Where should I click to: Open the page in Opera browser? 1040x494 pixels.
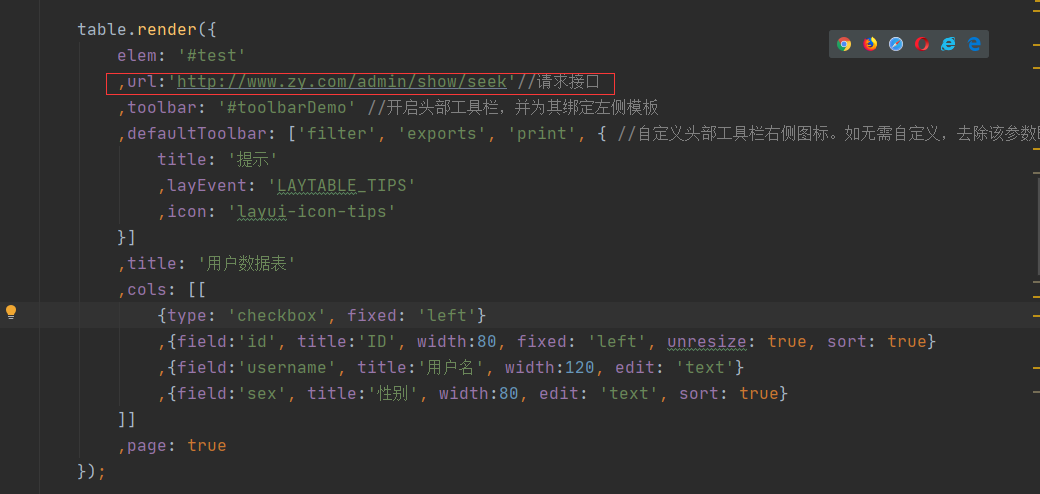click(x=922, y=44)
